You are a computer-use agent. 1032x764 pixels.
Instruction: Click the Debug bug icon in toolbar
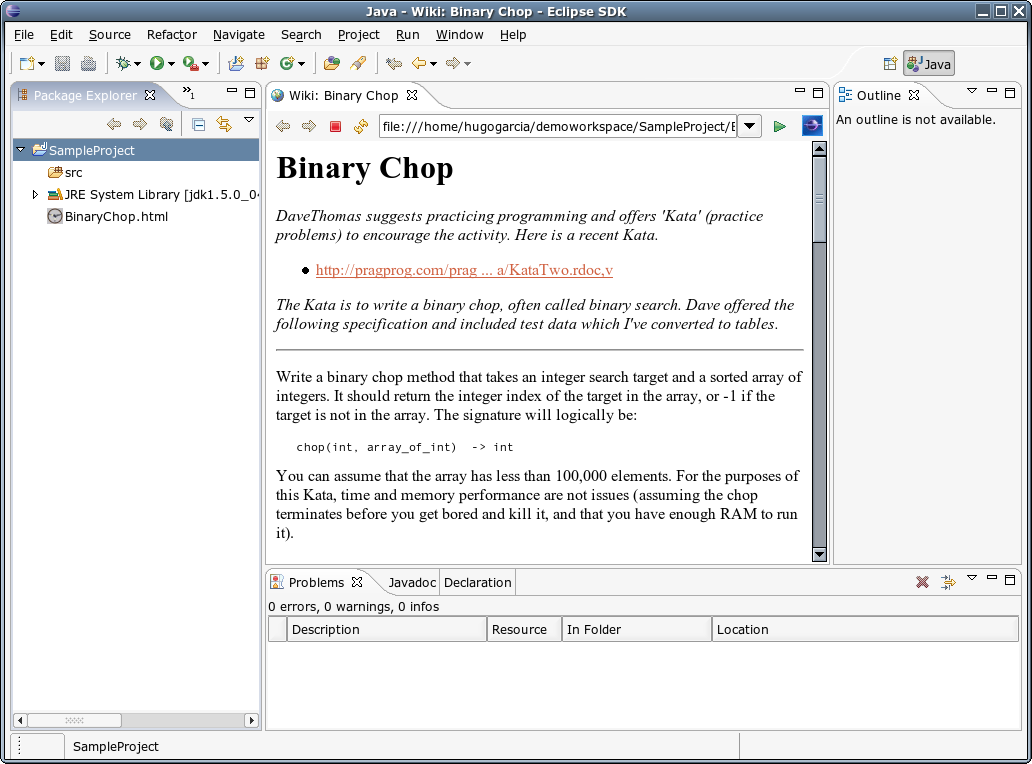124,64
